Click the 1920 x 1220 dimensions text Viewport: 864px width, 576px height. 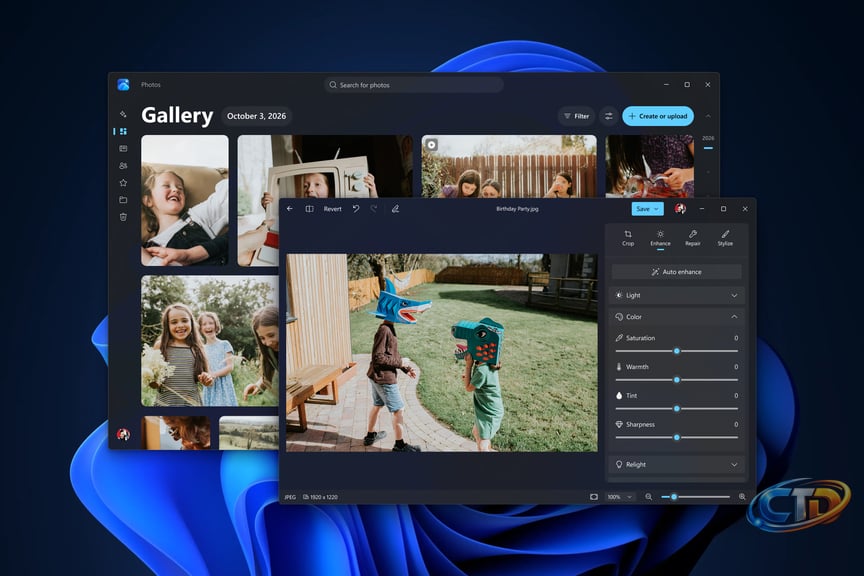click(323, 497)
